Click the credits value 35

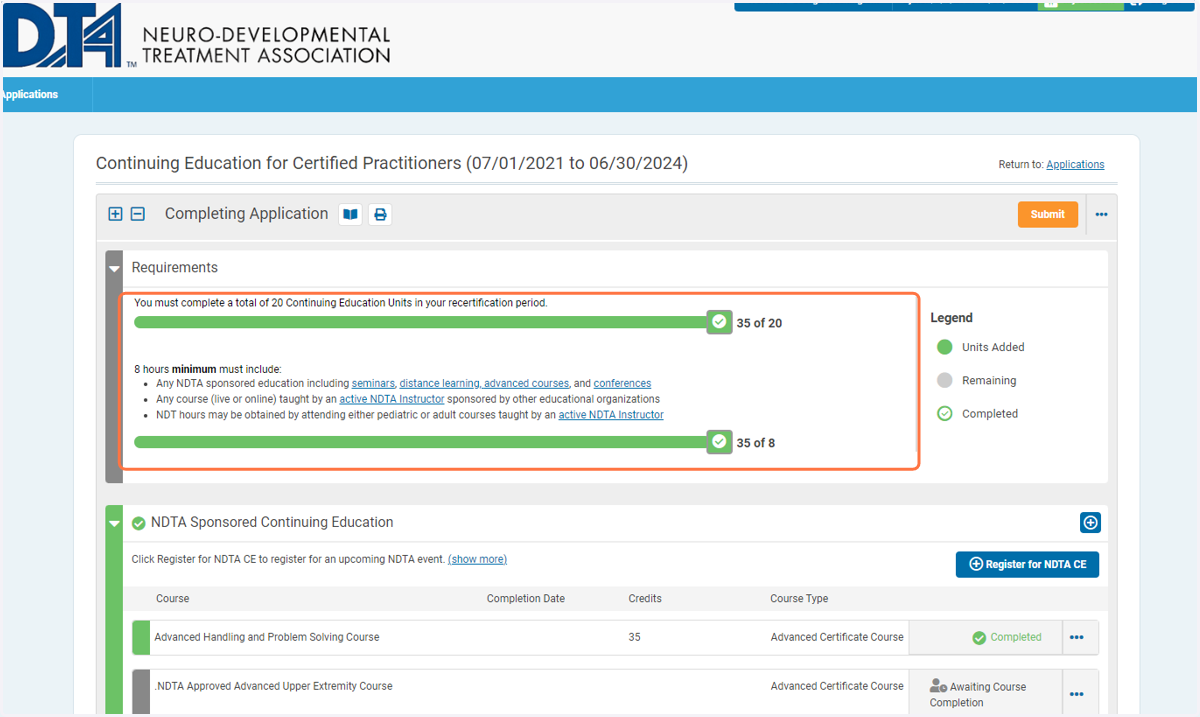pyautogui.click(x=635, y=638)
